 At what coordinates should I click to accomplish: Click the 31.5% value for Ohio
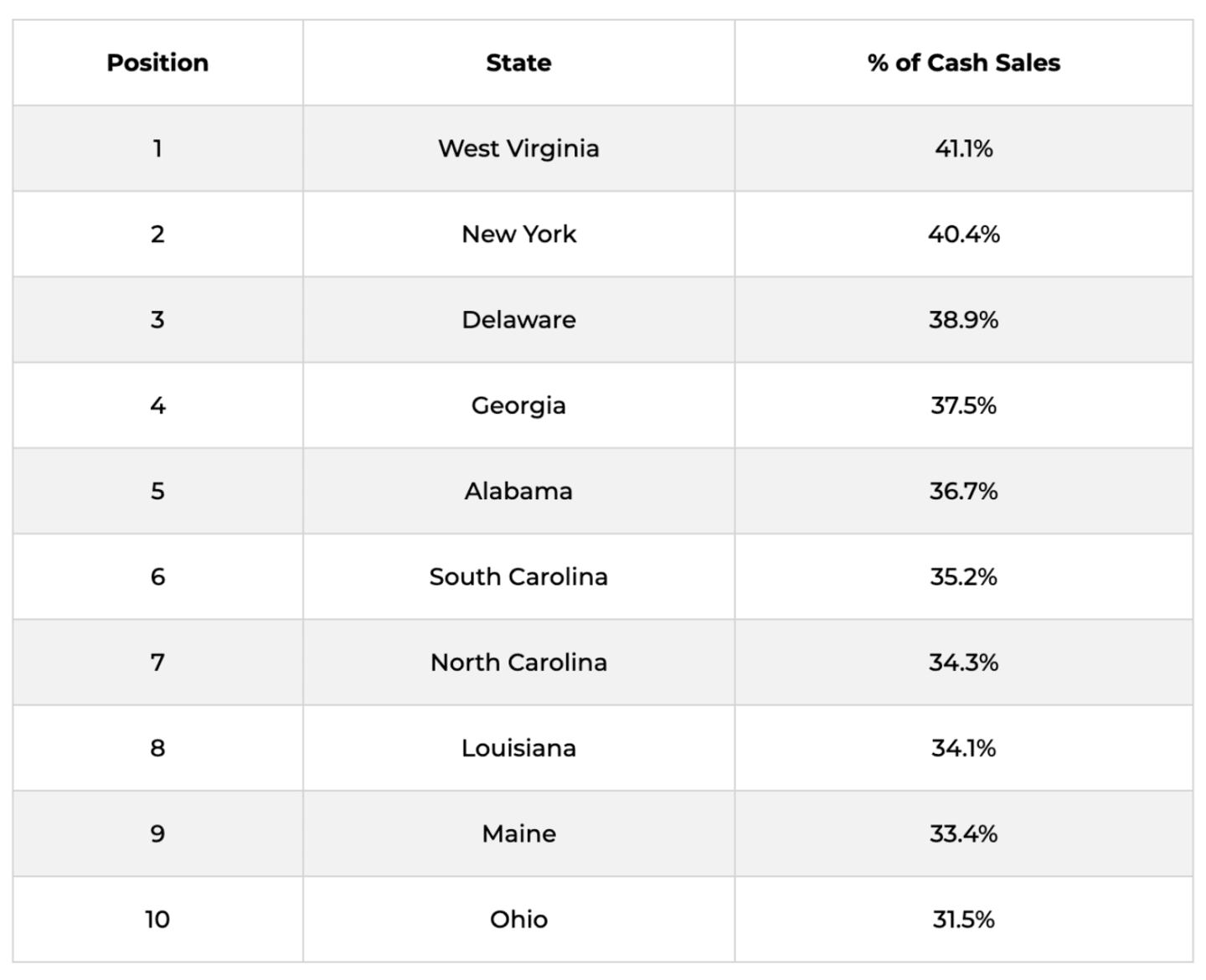click(963, 919)
